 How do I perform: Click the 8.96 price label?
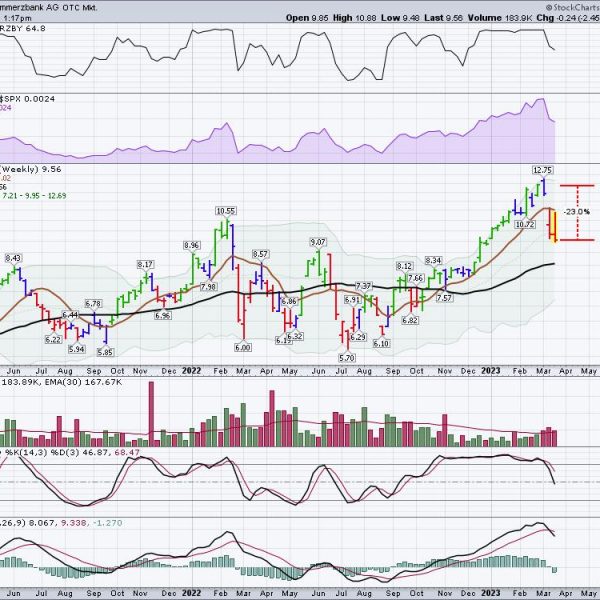tap(191, 245)
